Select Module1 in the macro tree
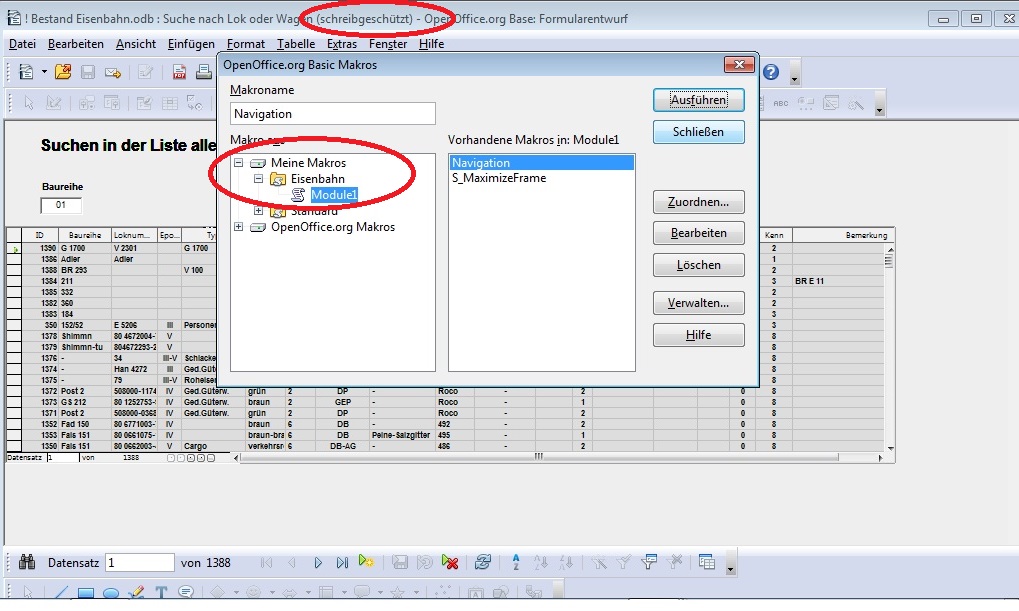 (334, 194)
